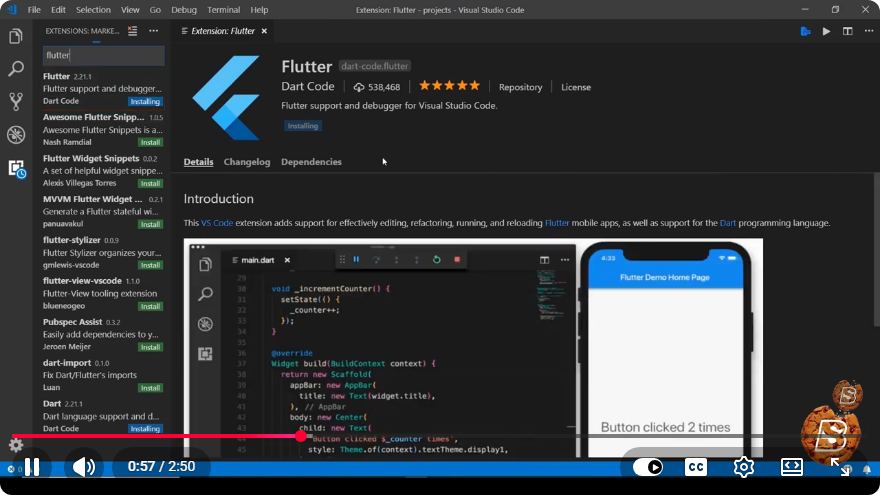Install Awesome Flutter Snippets extension

pyautogui.click(x=150, y=143)
